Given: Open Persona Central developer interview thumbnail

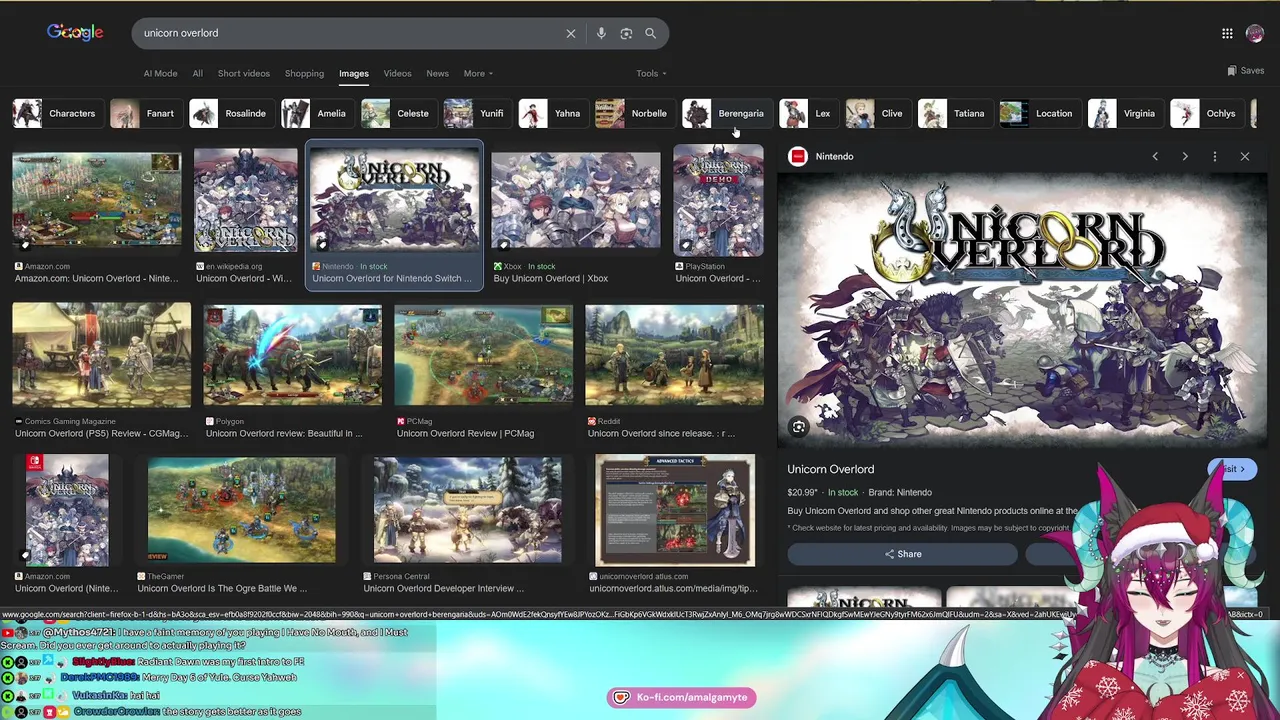Looking at the screenshot, I should coord(467,510).
